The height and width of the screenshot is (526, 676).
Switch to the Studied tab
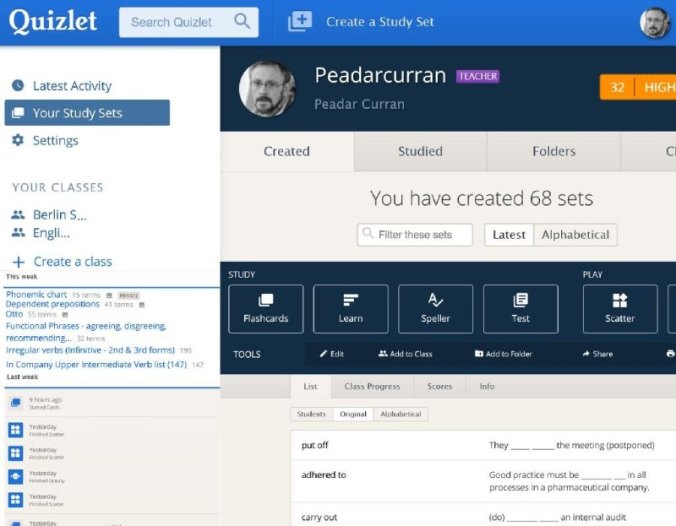tap(420, 151)
